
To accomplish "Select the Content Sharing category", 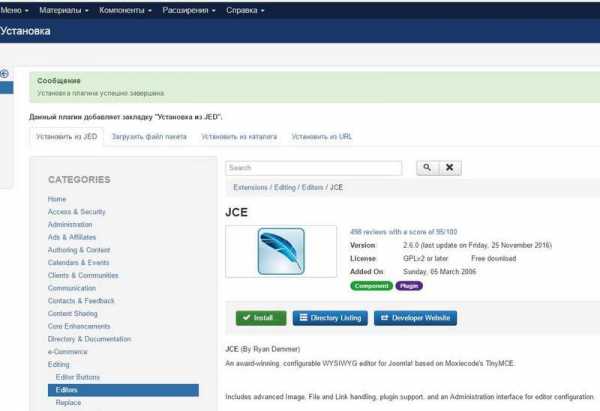I will [73, 313].
